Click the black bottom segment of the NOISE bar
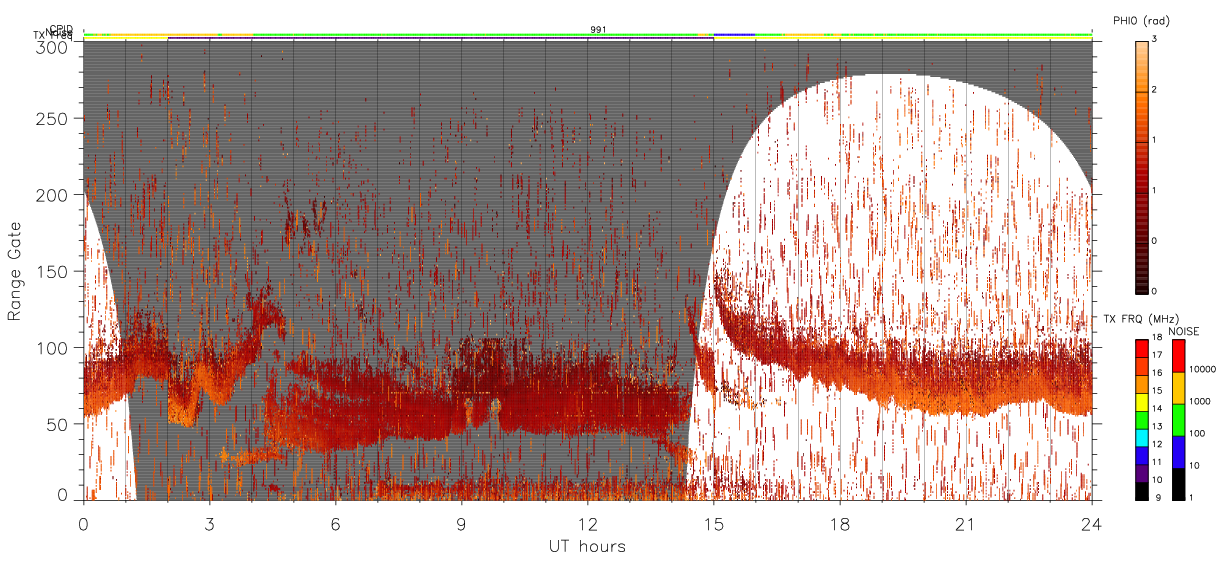This screenshot has height=567, width=1228. pyautogui.click(x=1179, y=484)
